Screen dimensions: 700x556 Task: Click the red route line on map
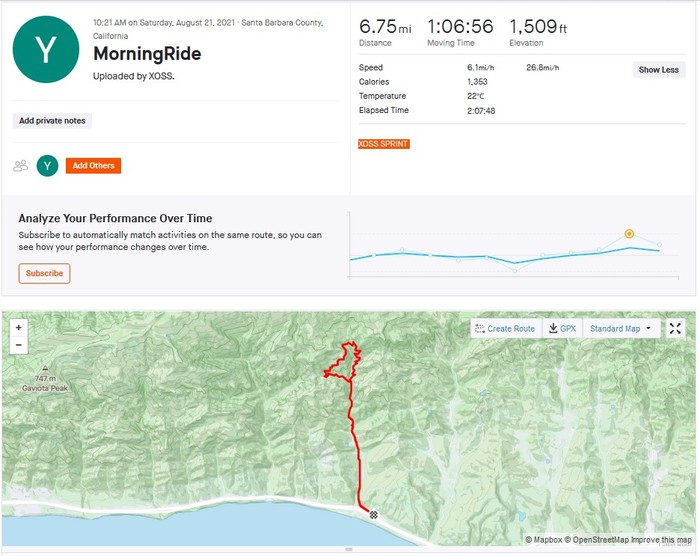(x=351, y=420)
